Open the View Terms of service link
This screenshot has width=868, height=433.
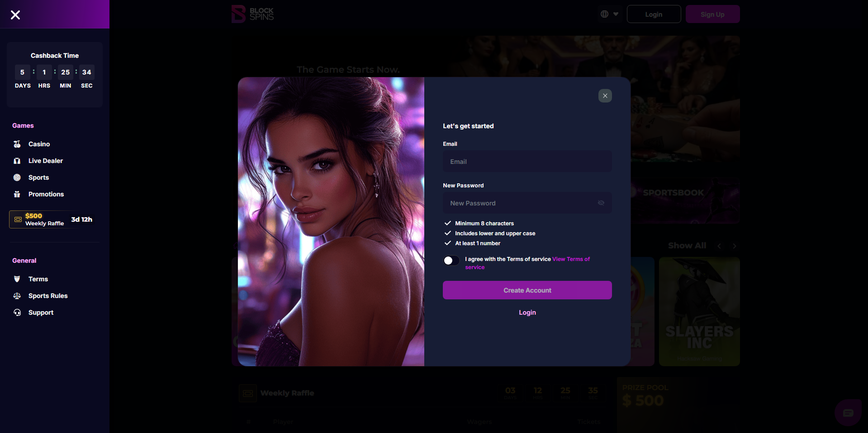pyautogui.click(x=528, y=263)
